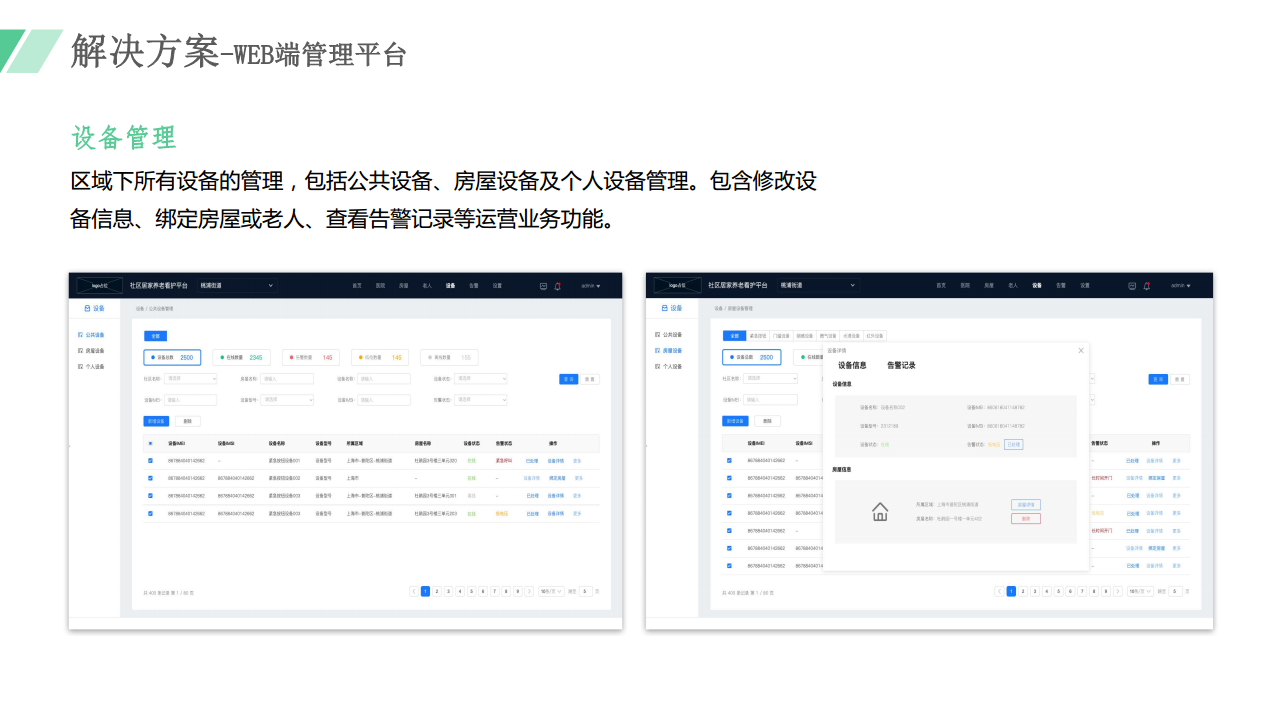Viewport: 1280px width, 720px height.
Task: Click 已处理 button in dialog device info
Action: 1013,444
